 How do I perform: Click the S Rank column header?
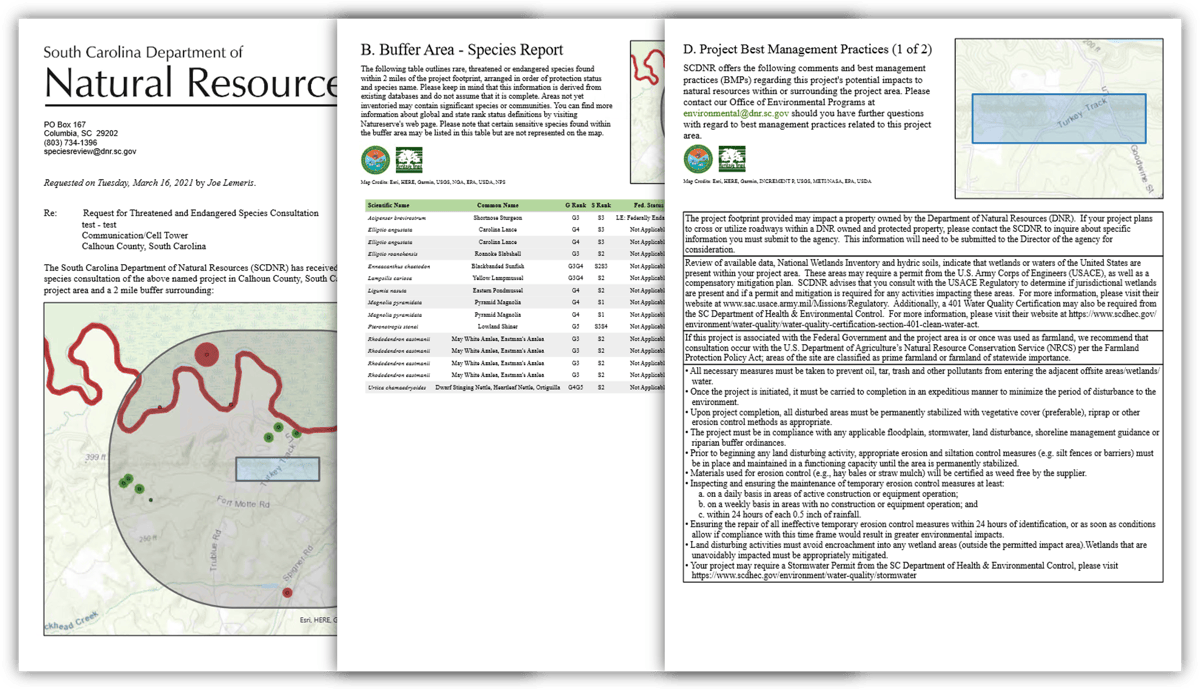click(601, 205)
